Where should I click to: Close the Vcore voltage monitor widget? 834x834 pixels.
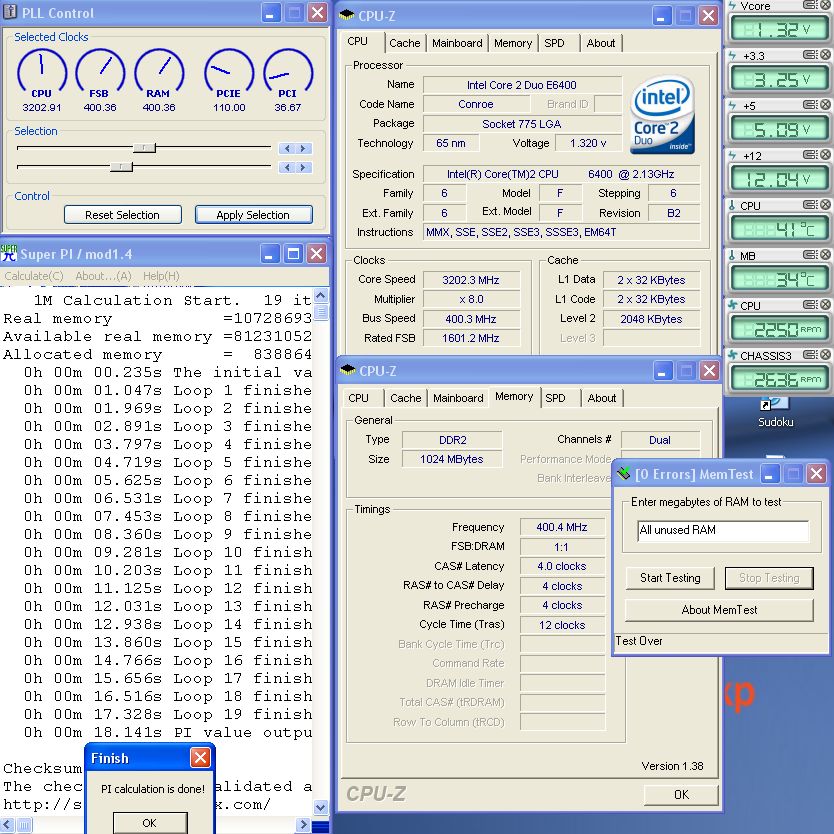[825, 6]
